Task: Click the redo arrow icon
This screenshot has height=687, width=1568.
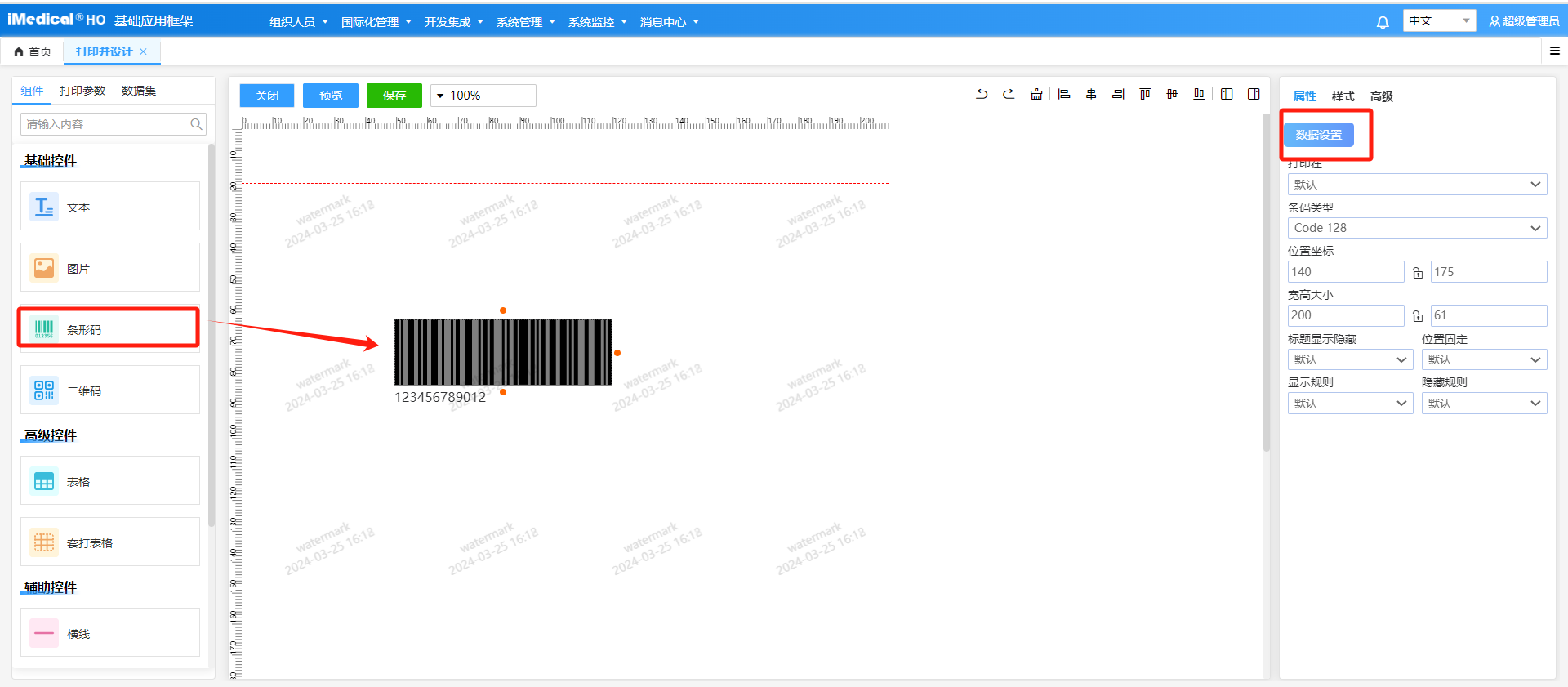Action: [1009, 95]
